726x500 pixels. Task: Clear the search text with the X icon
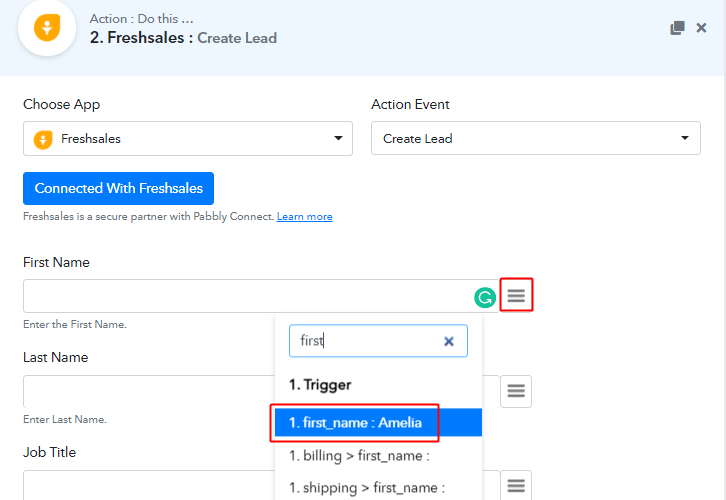coord(449,342)
